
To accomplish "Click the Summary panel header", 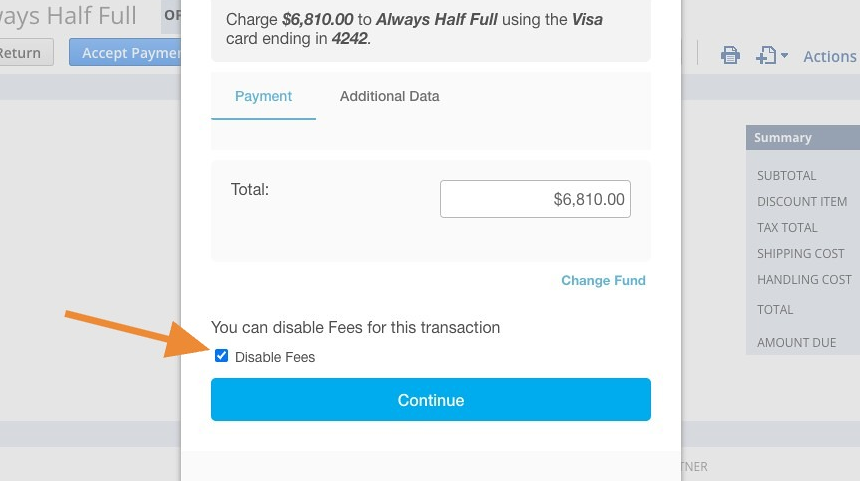I will pos(803,138).
